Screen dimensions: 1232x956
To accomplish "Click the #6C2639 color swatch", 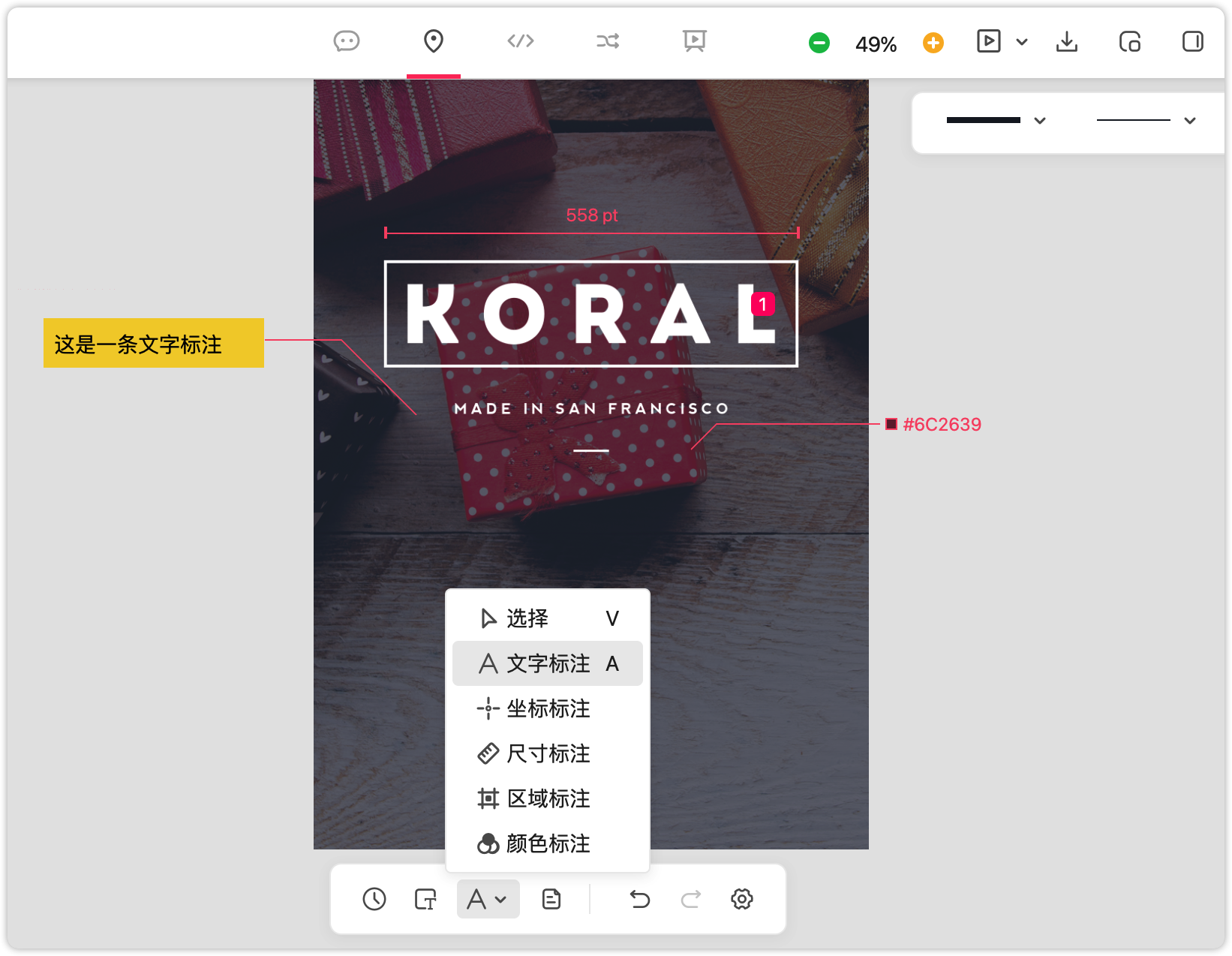I will pyautogui.click(x=891, y=425).
